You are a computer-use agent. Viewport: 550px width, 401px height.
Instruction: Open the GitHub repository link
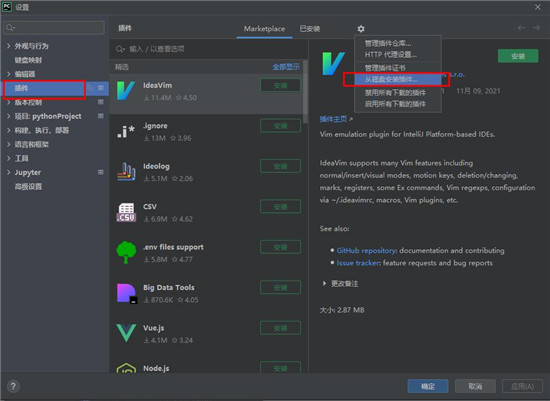click(366, 250)
